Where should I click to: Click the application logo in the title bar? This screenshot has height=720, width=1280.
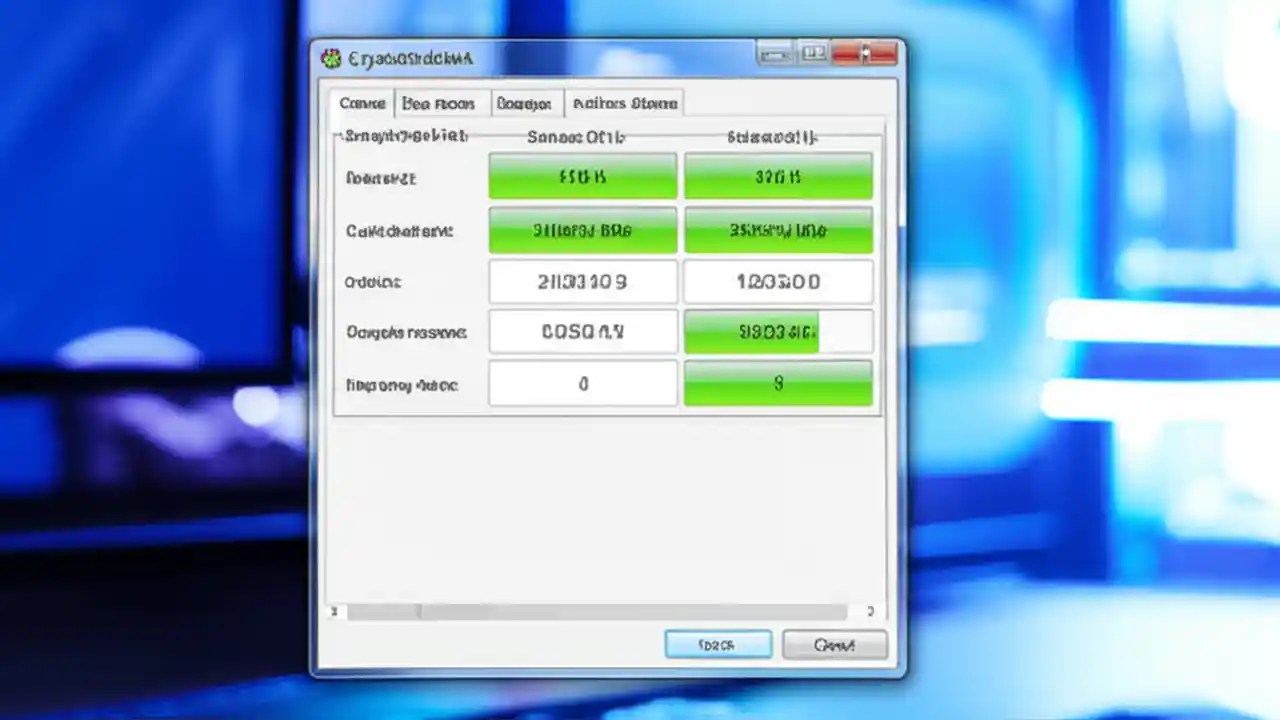331,58
